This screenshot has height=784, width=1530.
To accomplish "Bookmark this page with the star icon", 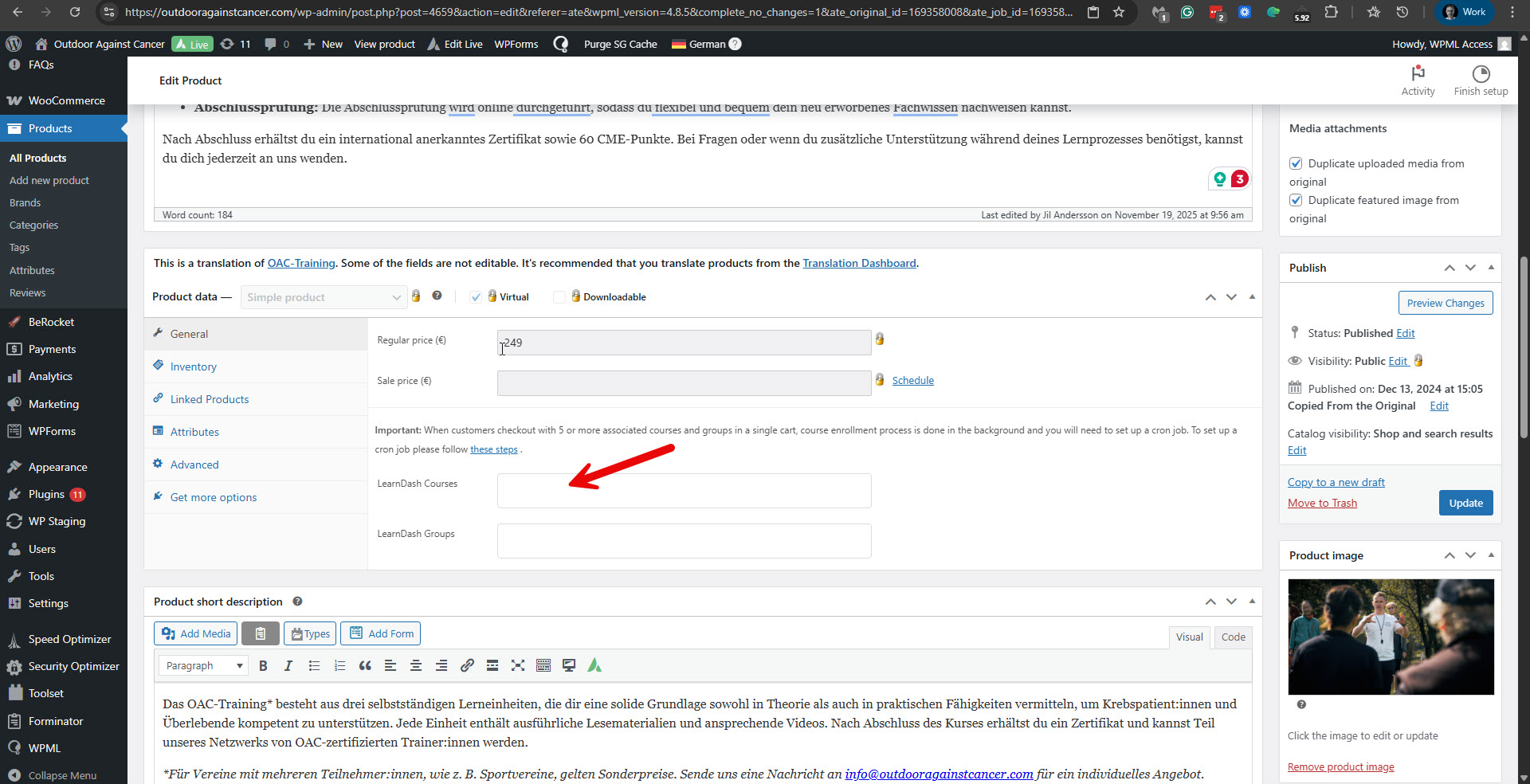I will tap(1119, 12).
